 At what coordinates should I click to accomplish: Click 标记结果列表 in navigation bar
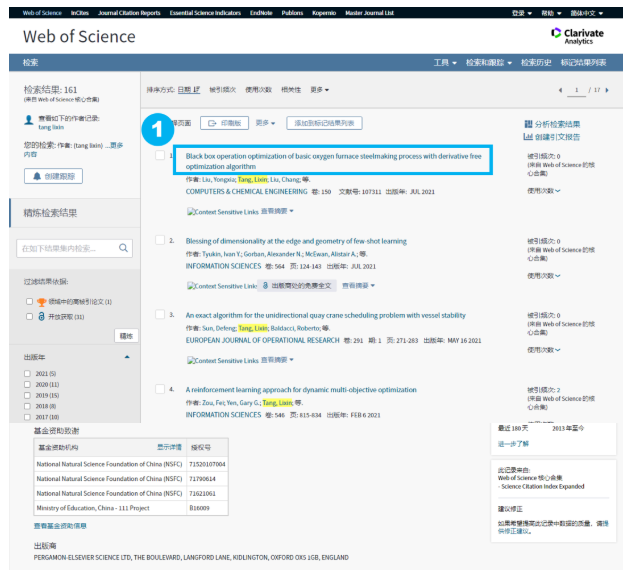pos(584,63)
